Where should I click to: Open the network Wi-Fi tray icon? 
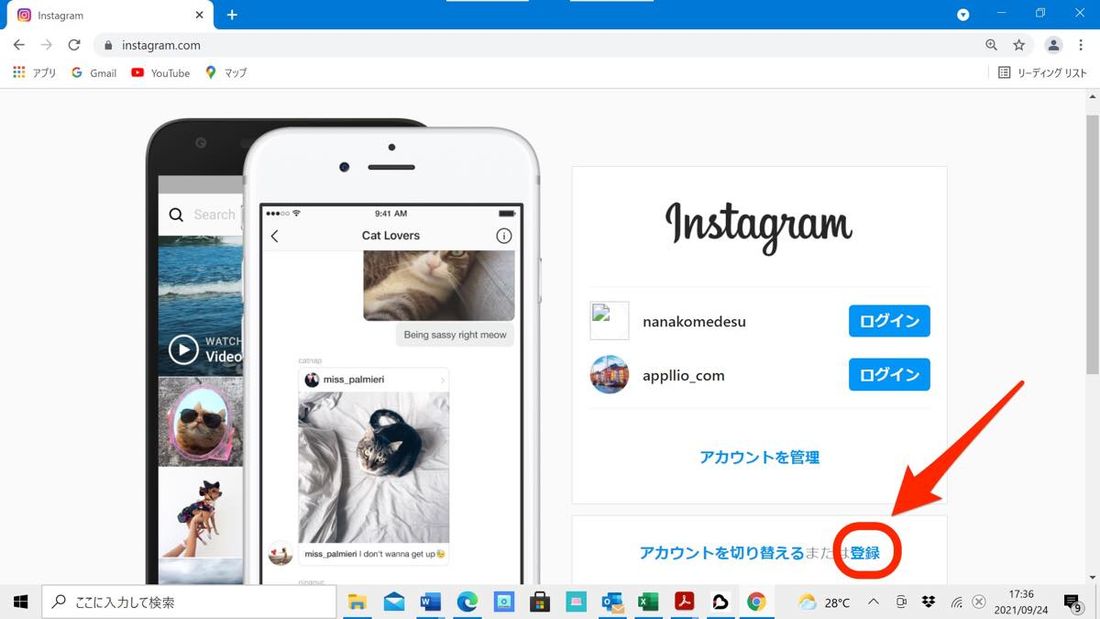[956, 601]
